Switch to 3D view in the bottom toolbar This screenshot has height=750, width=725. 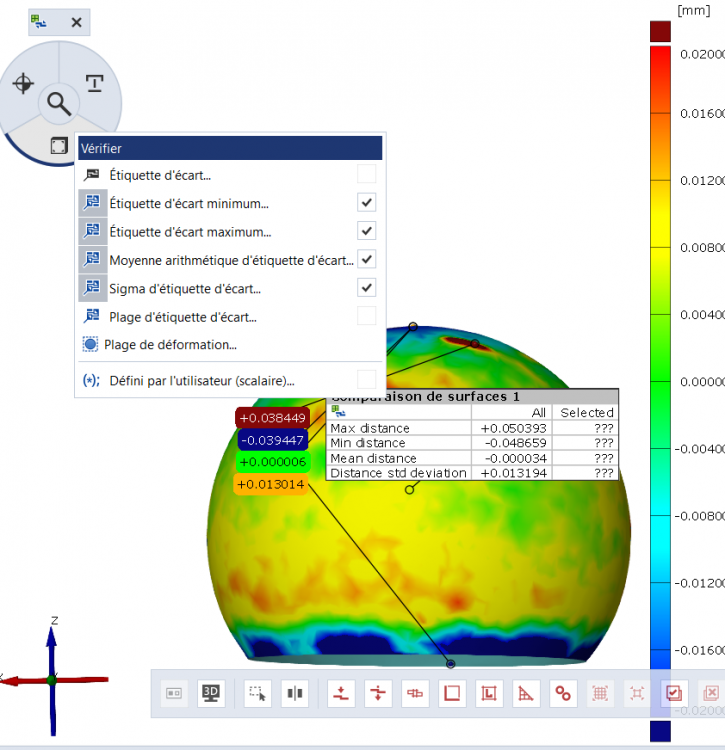[x=211, y=692]
